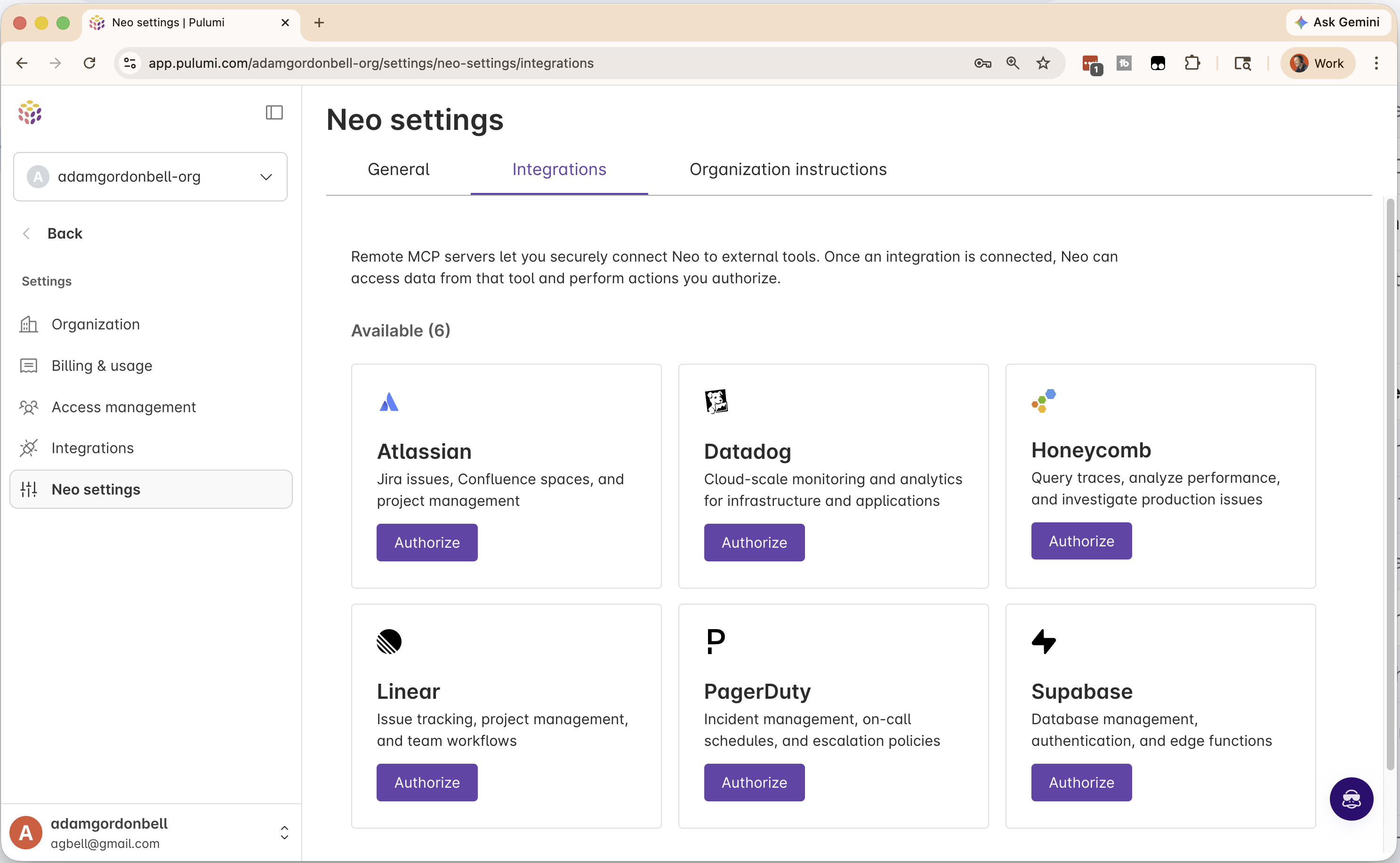
Task: Close the Neo settings | Pulumi tab
Action: tap(285, 22)
